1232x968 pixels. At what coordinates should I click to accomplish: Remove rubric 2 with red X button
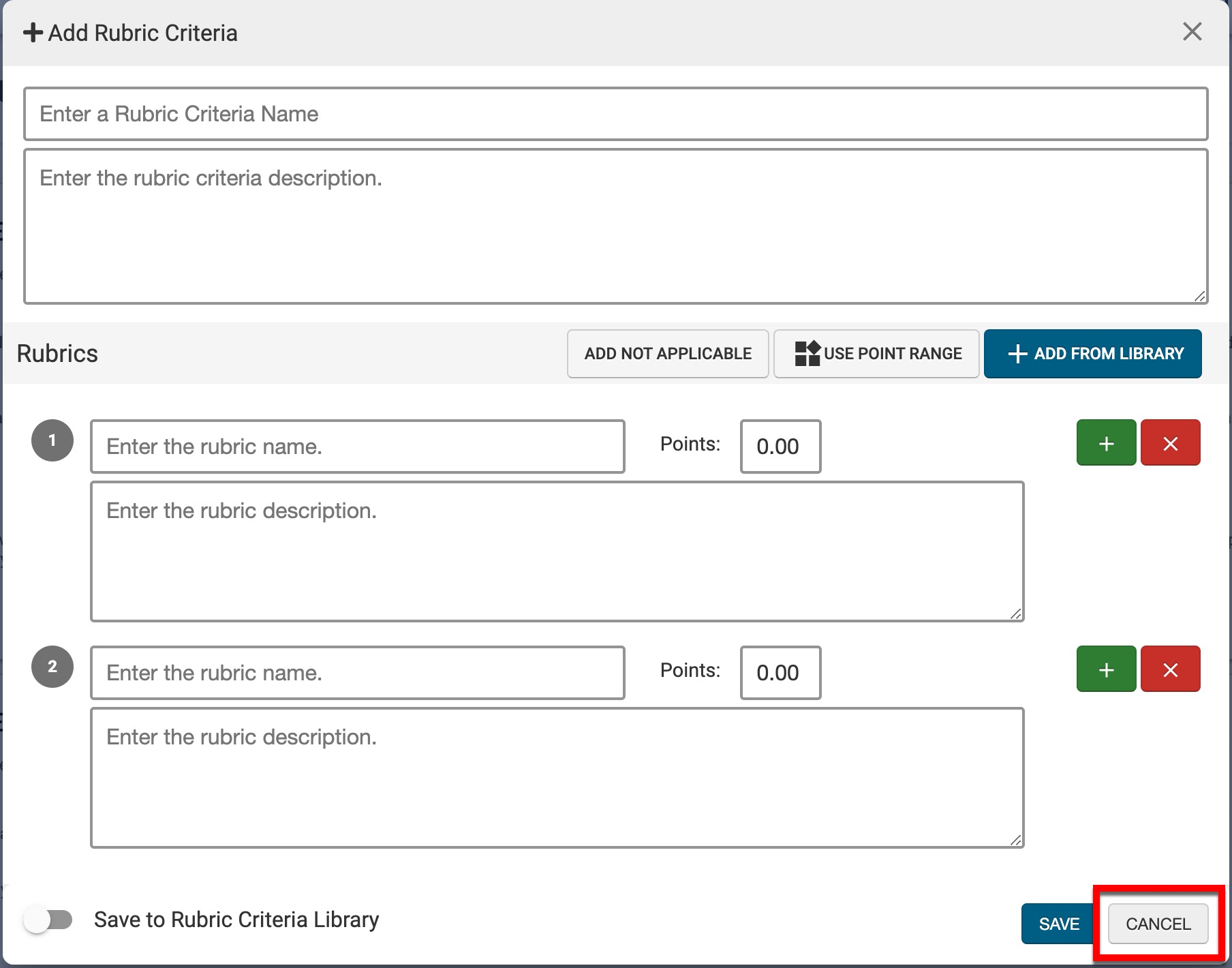[x=1170, y=669]
